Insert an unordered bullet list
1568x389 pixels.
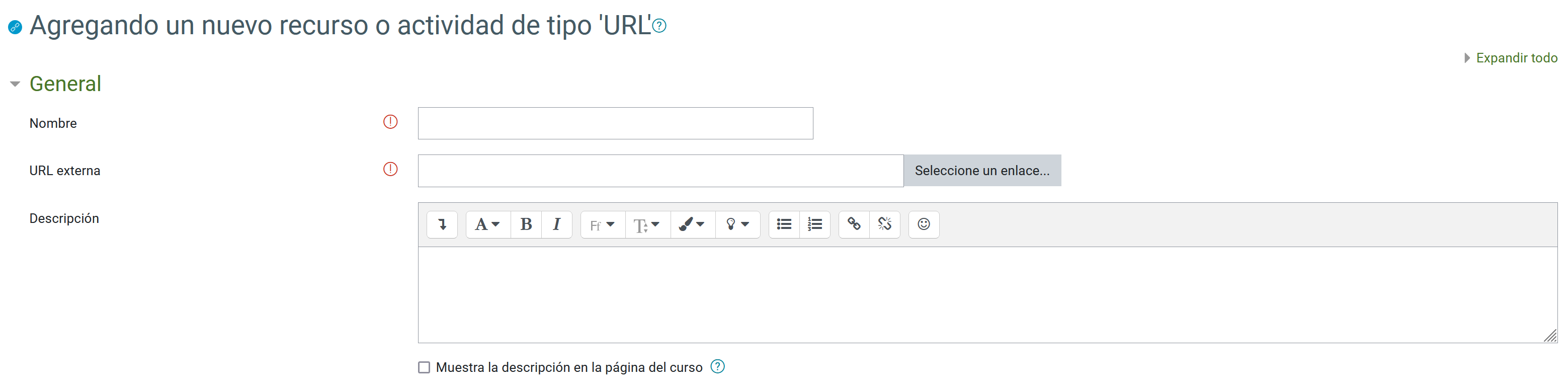[784, 224]
